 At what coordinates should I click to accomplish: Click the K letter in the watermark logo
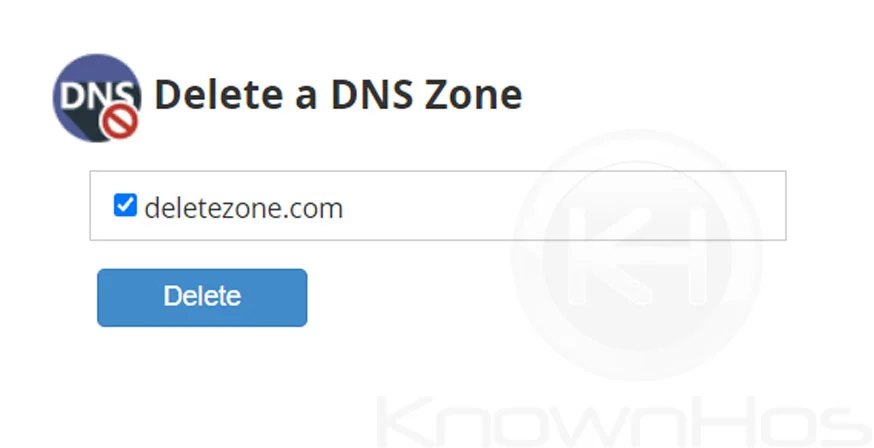[606, 256]
